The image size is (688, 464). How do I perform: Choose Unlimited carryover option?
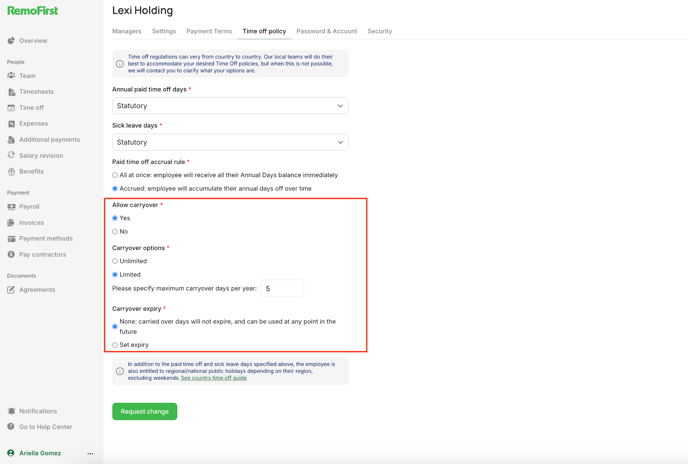(x=115, y=261)
